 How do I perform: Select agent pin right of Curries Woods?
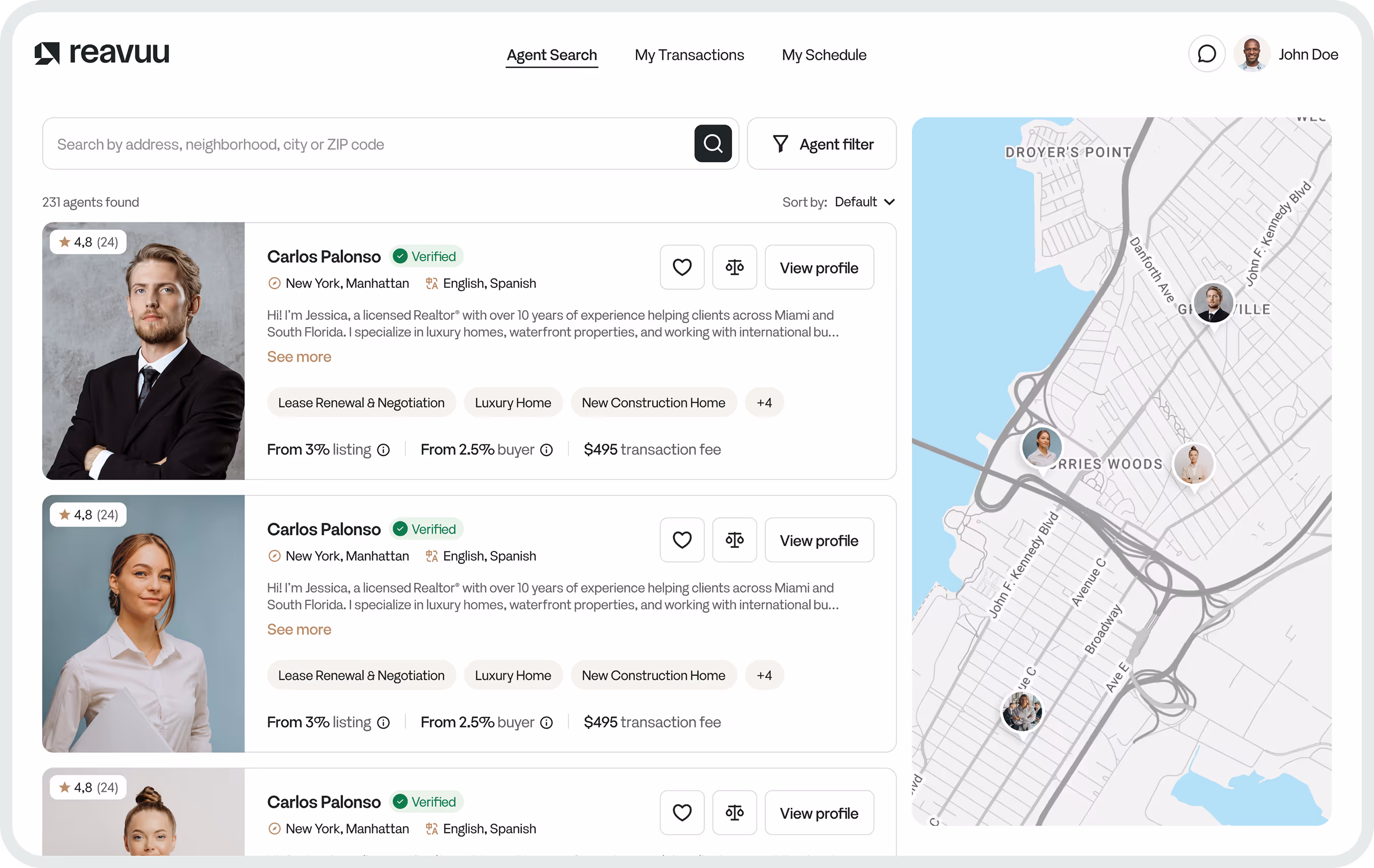[1193, 464]
